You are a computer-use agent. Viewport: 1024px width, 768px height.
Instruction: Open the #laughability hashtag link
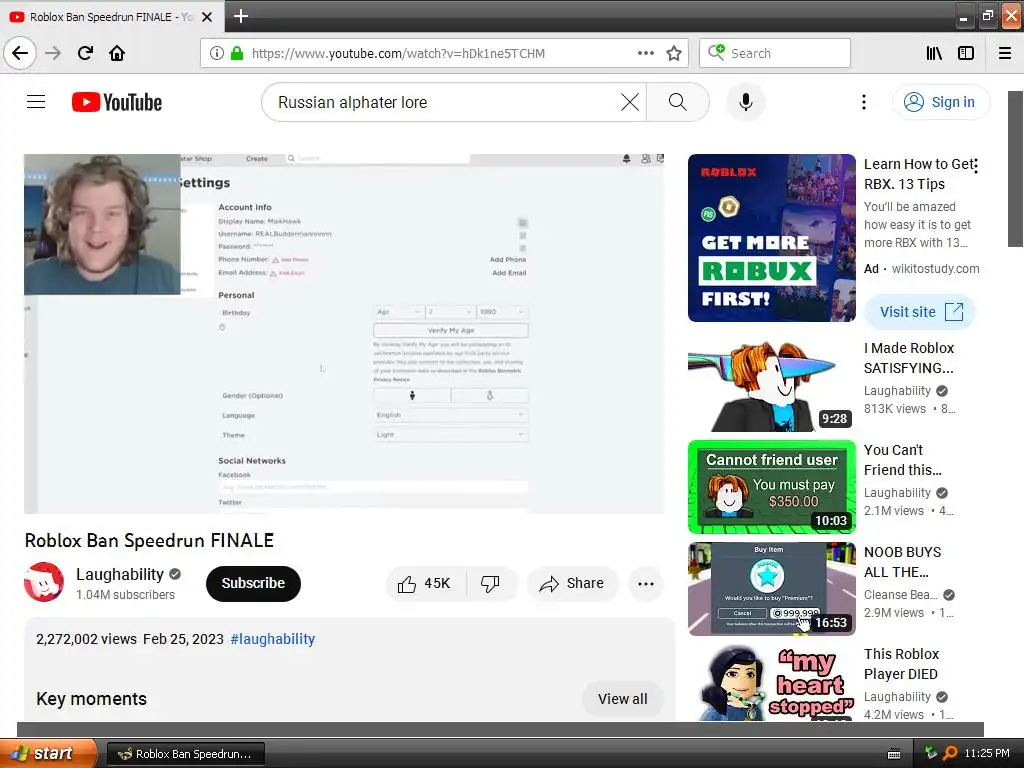(272, 639)
